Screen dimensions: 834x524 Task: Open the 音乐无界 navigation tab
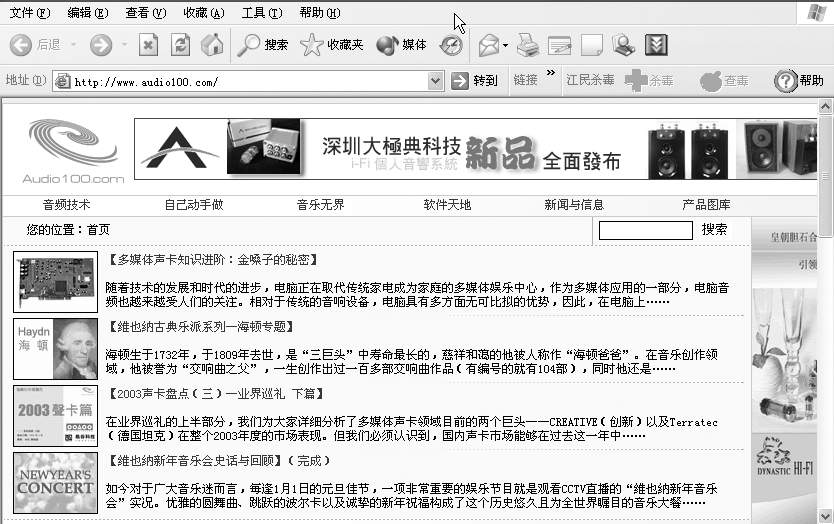coord(321,205)
